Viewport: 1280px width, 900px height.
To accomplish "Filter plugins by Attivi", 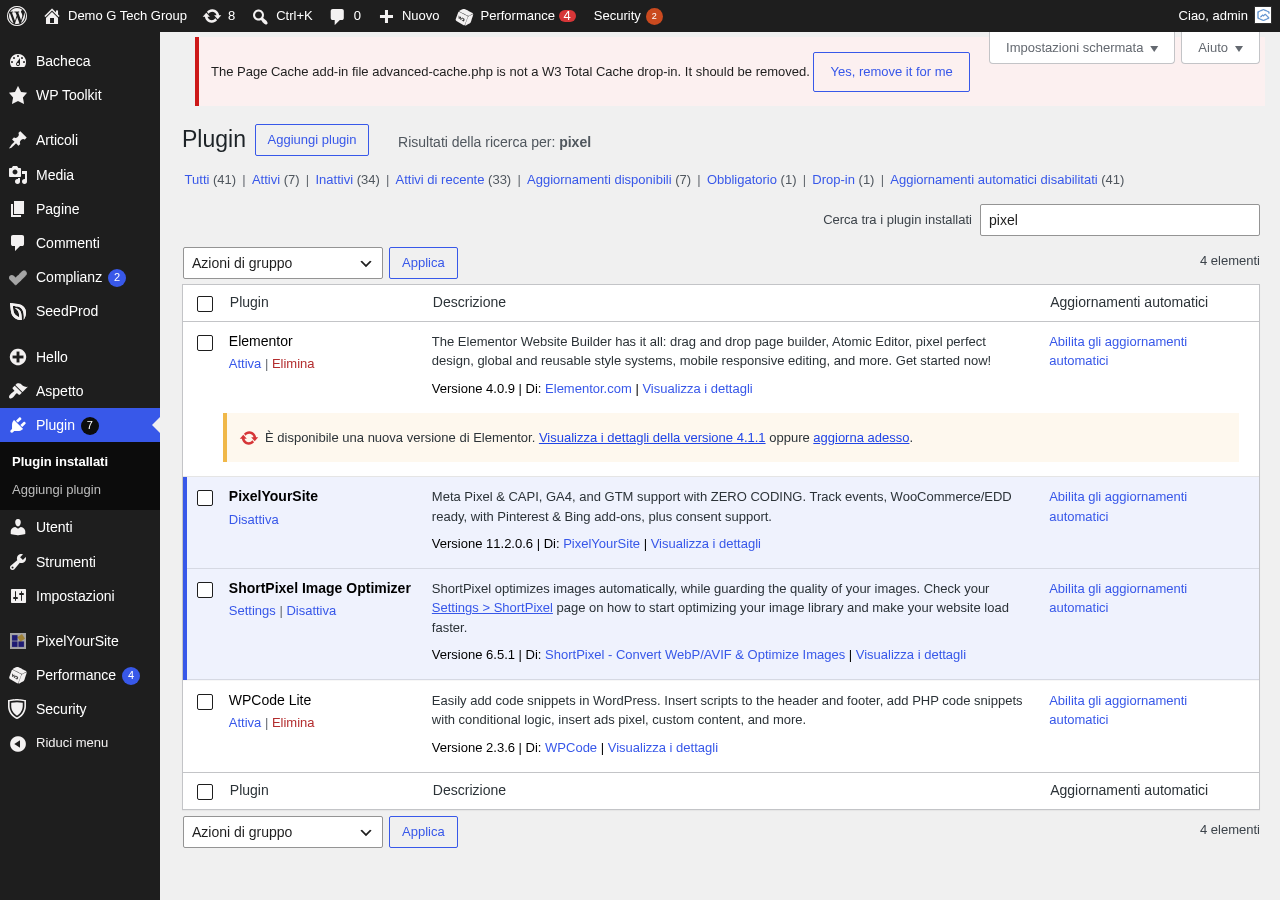I will tap(266, 180).
